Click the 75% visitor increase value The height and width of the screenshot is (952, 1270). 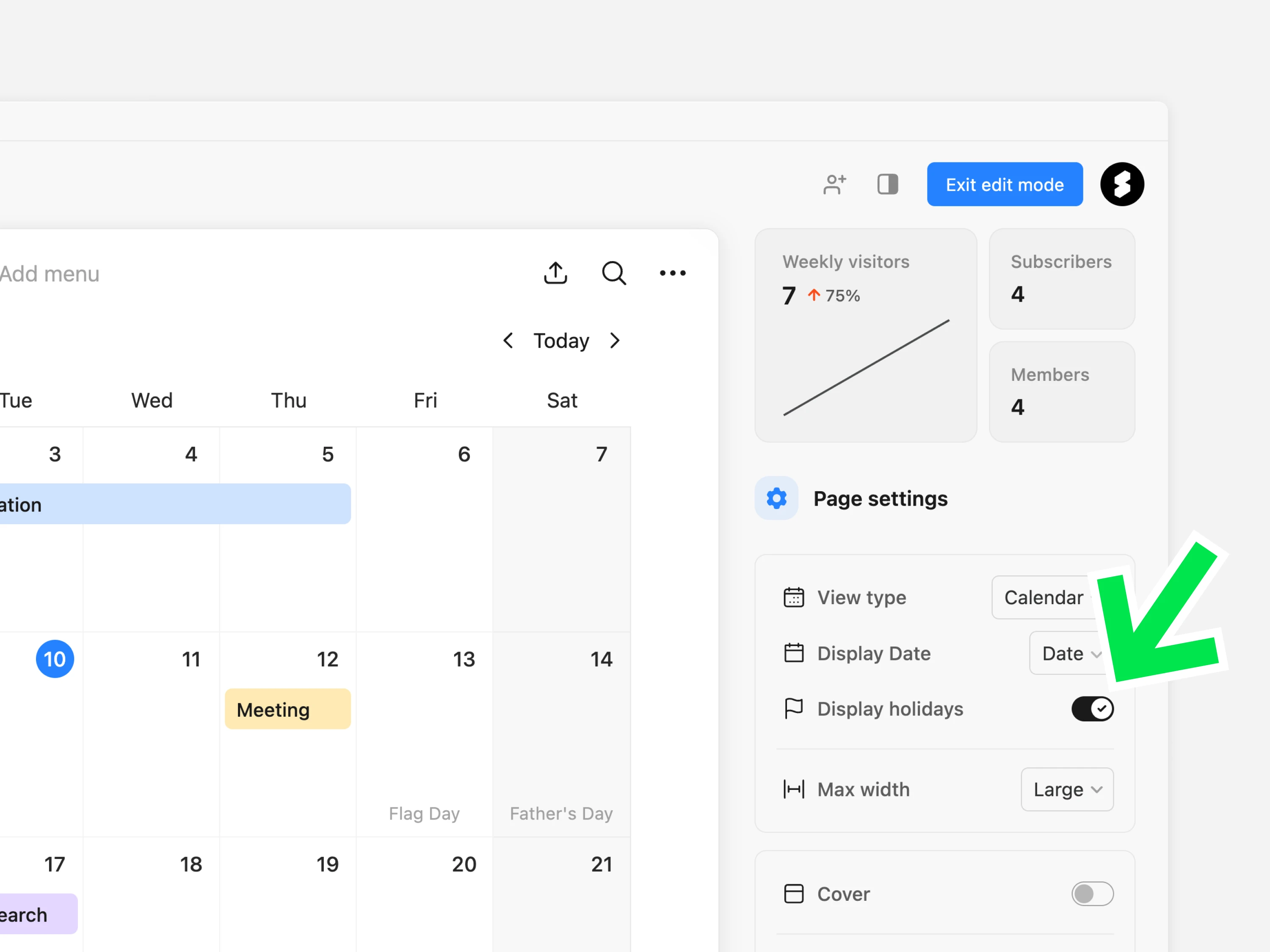(842, 295)
